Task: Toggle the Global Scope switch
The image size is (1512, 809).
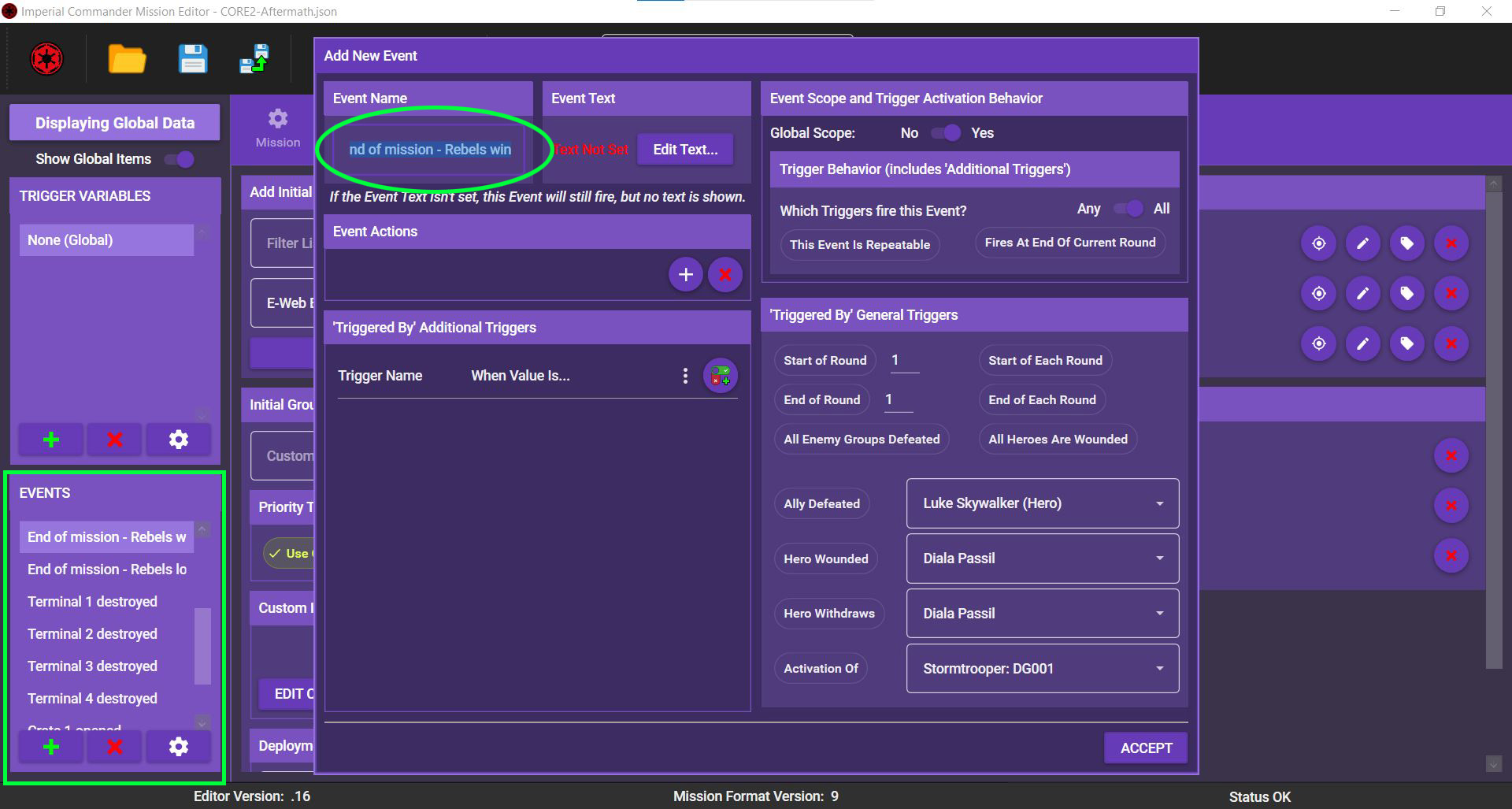Action: [x=946, y=133]
